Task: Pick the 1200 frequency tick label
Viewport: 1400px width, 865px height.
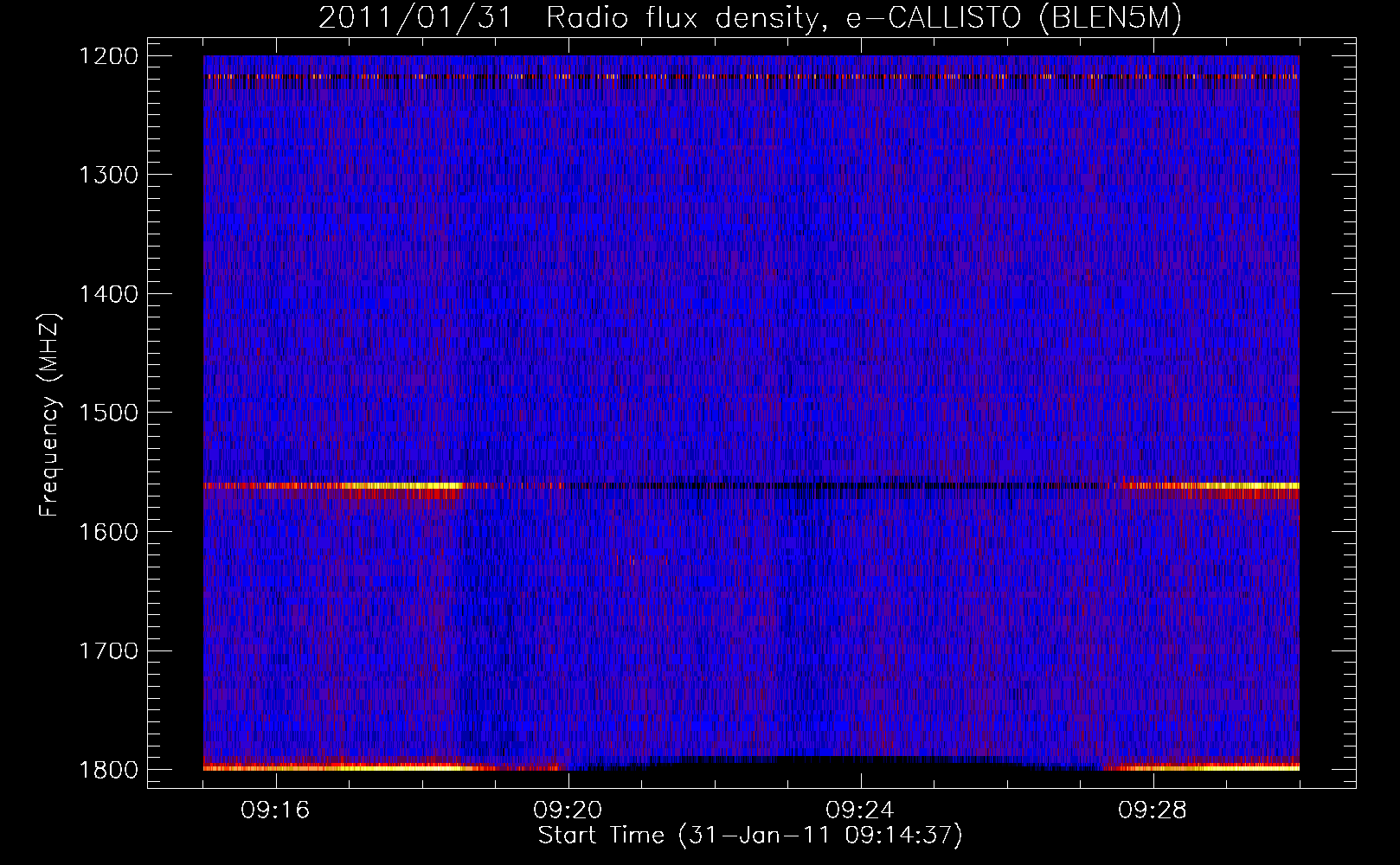Action: pos(108,56)
